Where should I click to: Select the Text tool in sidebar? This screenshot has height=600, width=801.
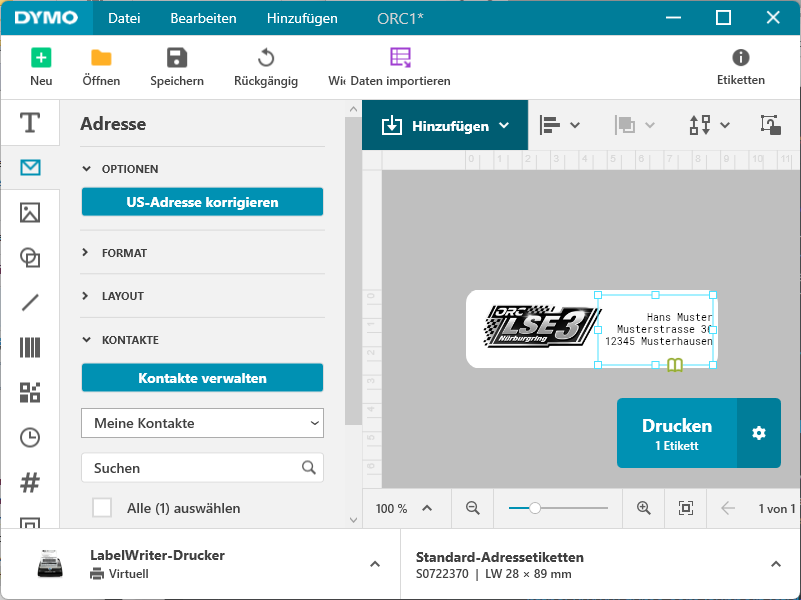(x=30, y=123)
